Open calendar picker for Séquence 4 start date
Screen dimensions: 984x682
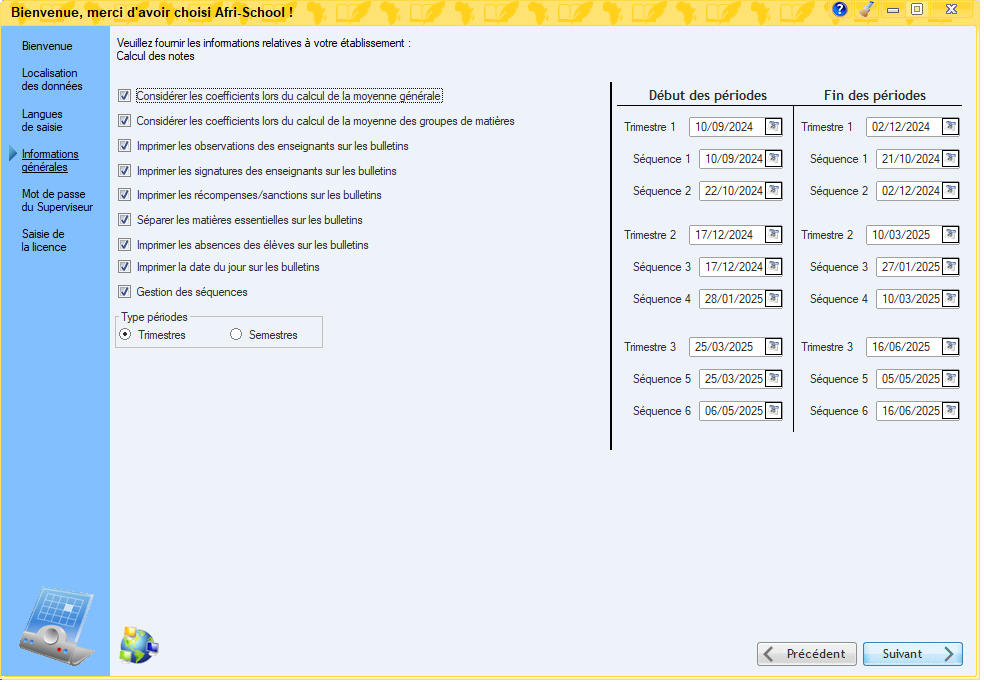coord(776,299)
